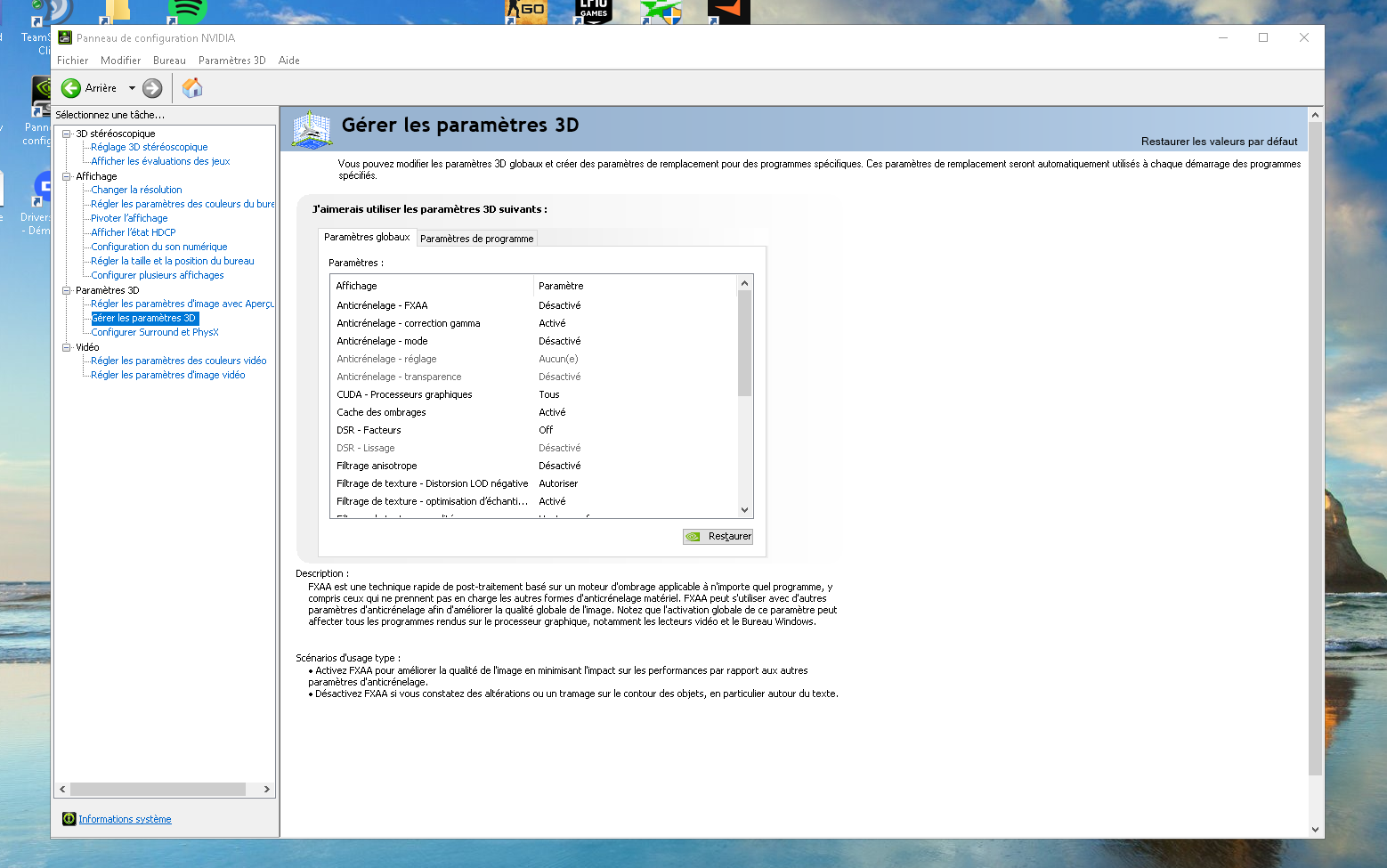
Task: Open the Fichier menu
Action: point(73,61)
